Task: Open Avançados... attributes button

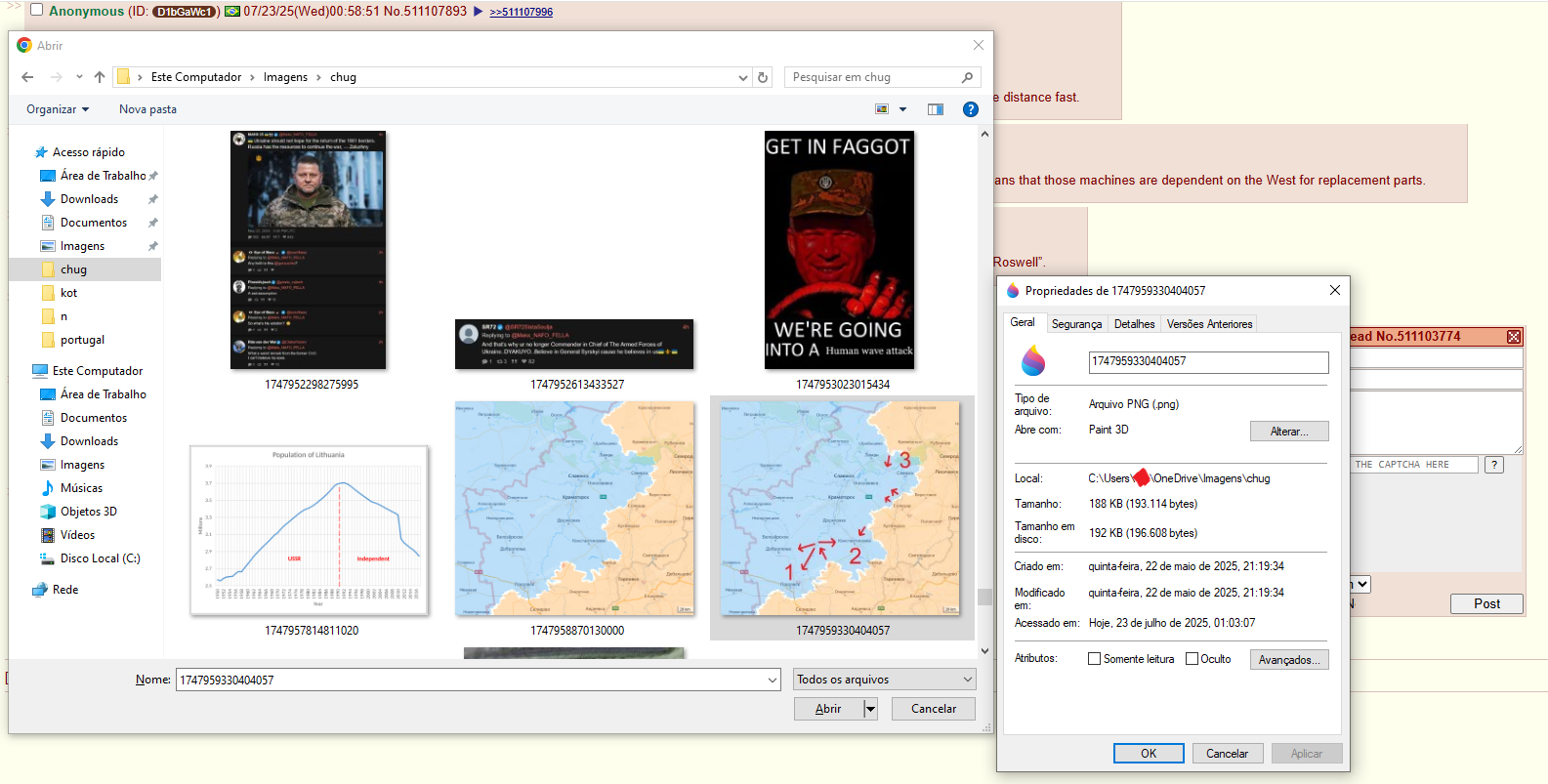Action: pyautogui.click(x=1289, y=660)
